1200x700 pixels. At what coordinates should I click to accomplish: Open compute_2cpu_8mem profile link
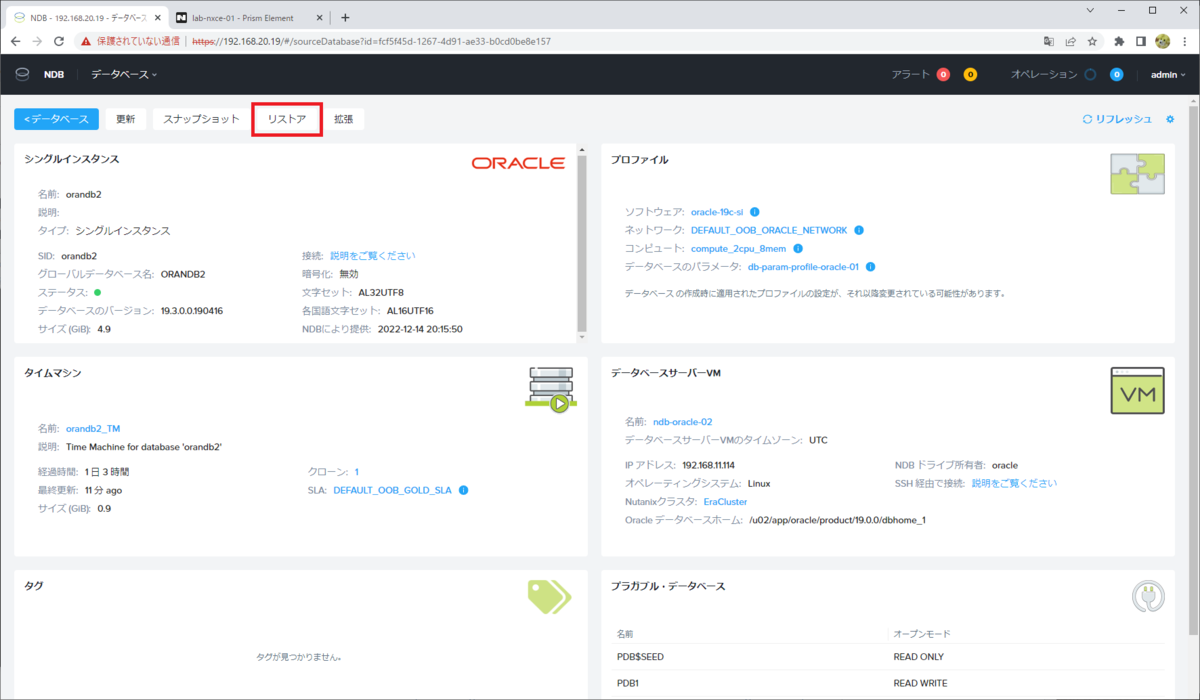point(739,248)
